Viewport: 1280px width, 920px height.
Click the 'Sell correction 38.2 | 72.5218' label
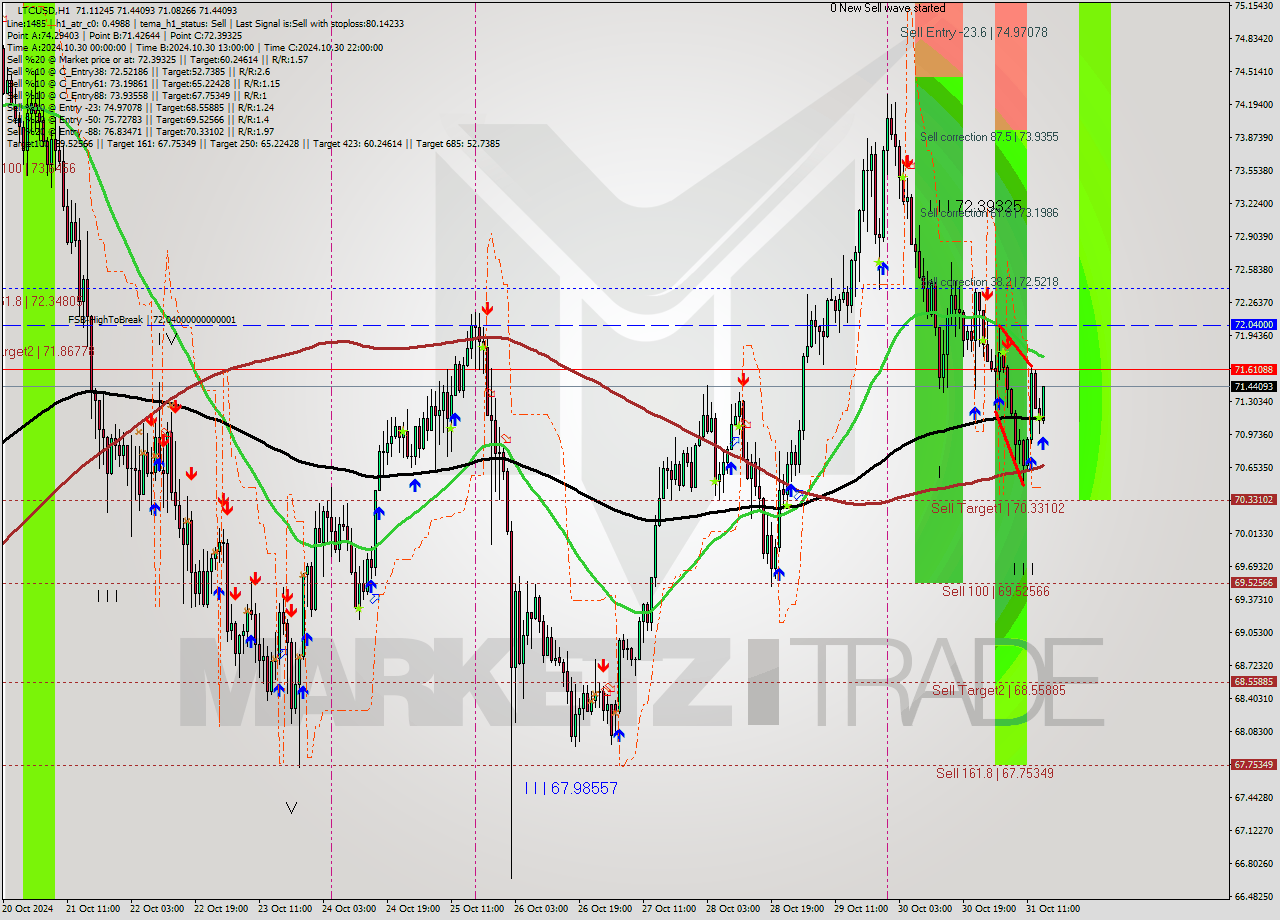989,282
